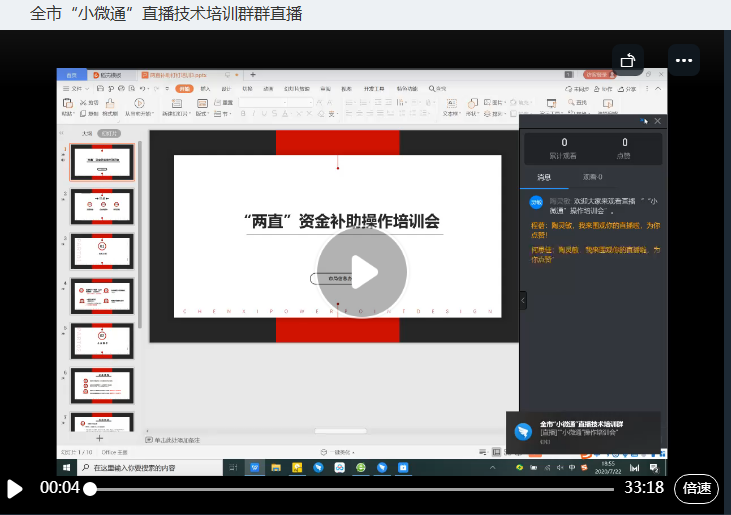Click the video progress slider handle
The width and height of the screenshot is (731, 515).
click(90, 488)
